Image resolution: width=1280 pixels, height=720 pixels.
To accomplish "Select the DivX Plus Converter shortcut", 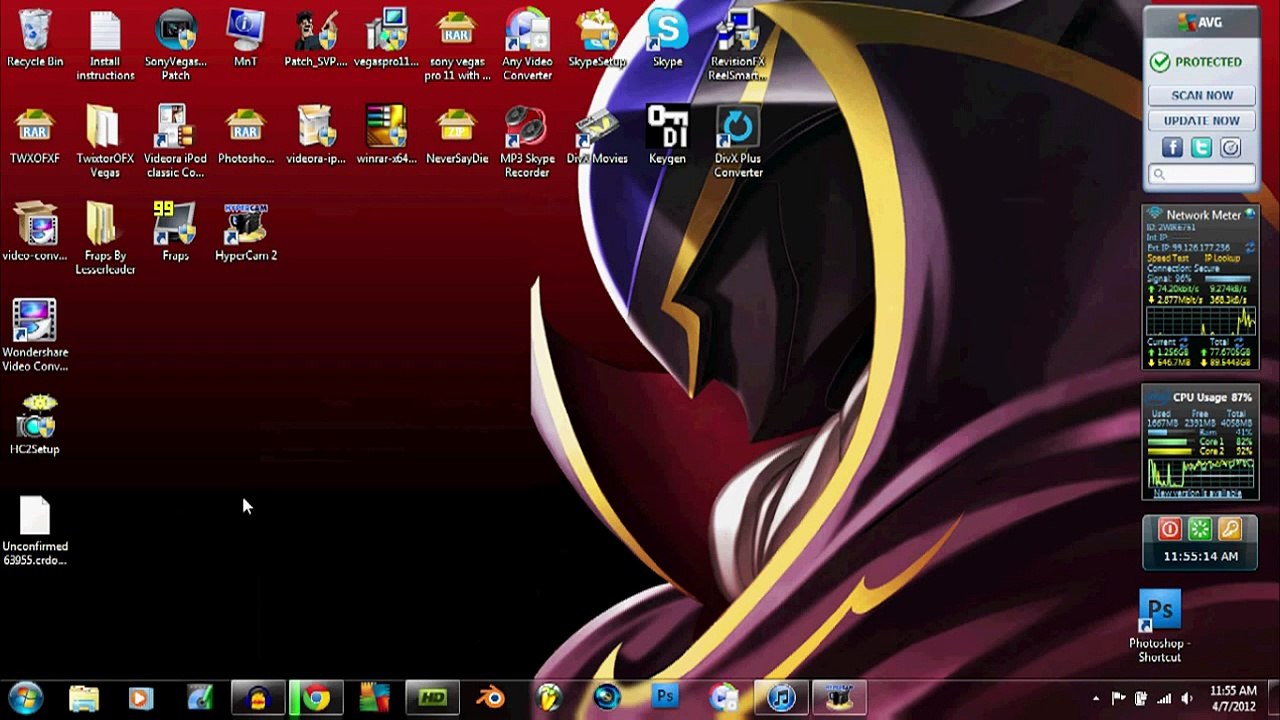I will [738, 142].
